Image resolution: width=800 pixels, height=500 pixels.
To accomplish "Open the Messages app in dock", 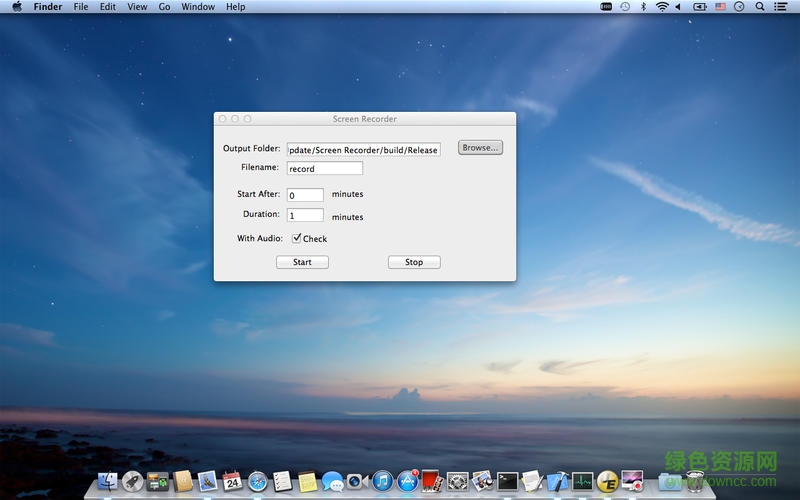I will (x=333, y=482).
